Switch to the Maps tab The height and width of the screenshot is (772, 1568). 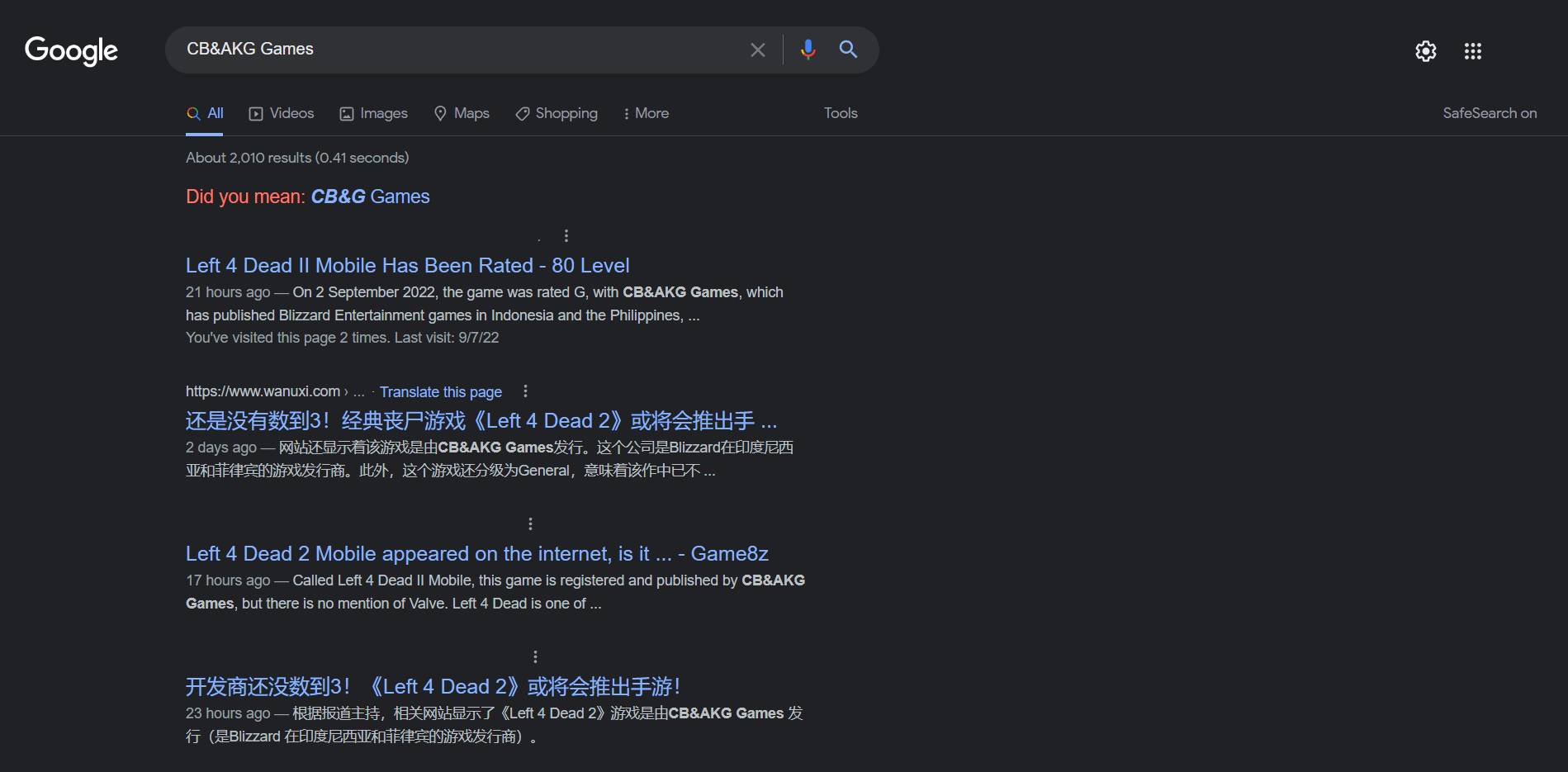(462, 114)
